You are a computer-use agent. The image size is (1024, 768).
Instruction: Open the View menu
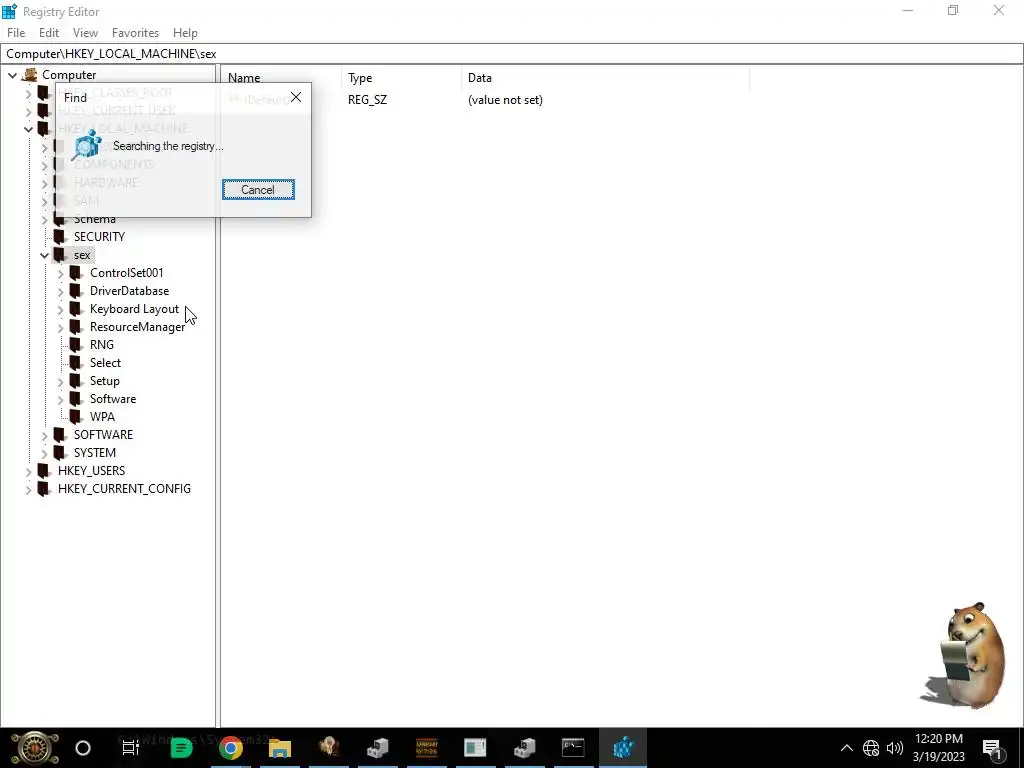coord(85,33)
